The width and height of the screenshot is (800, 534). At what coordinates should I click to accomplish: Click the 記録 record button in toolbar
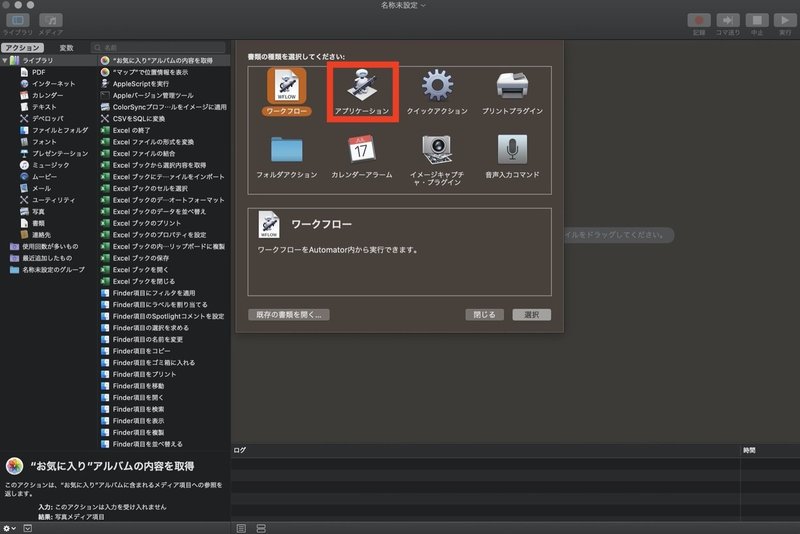coord(699,20)
